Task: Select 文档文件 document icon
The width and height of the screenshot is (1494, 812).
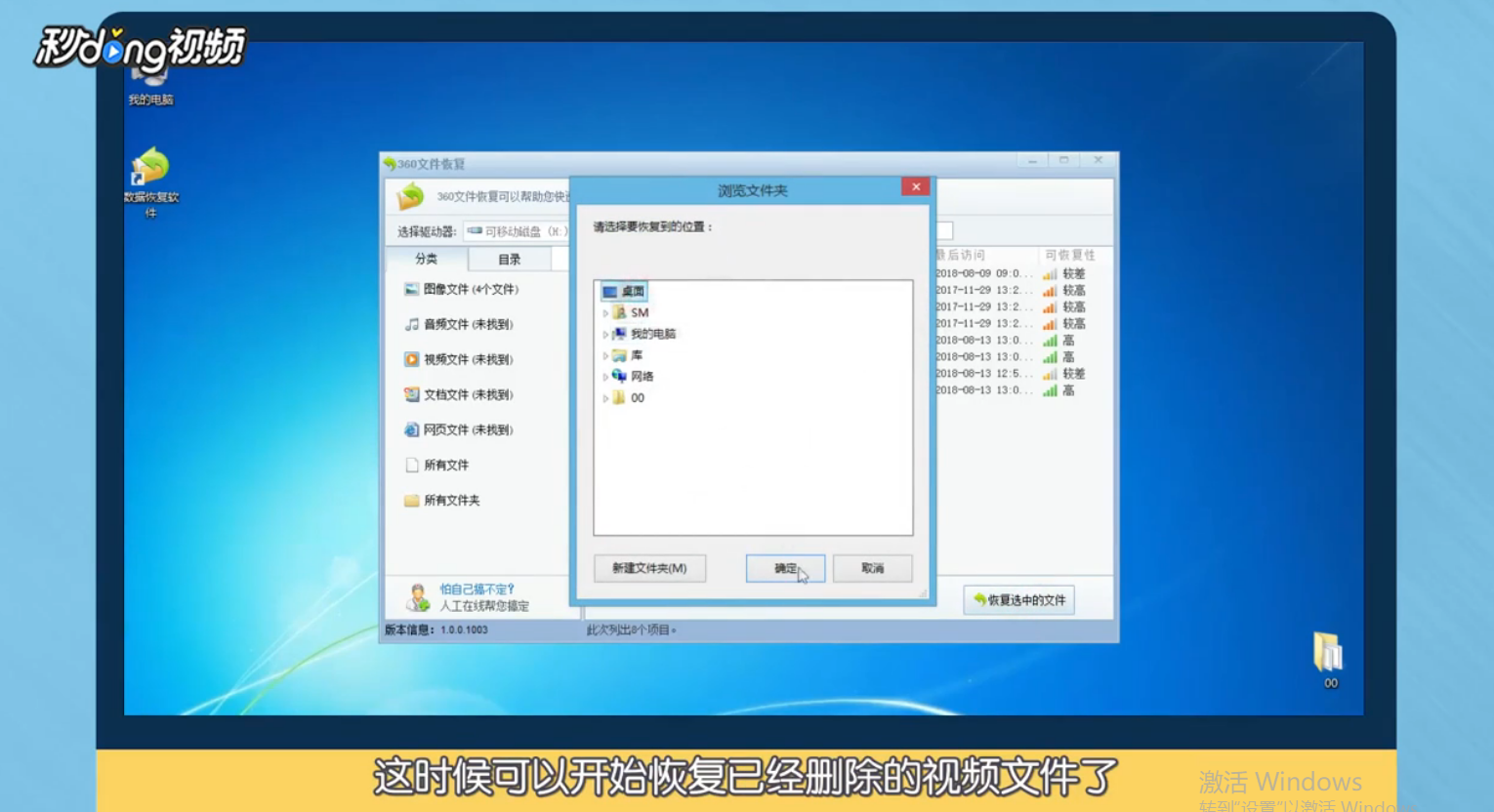Action: point(412,394)
